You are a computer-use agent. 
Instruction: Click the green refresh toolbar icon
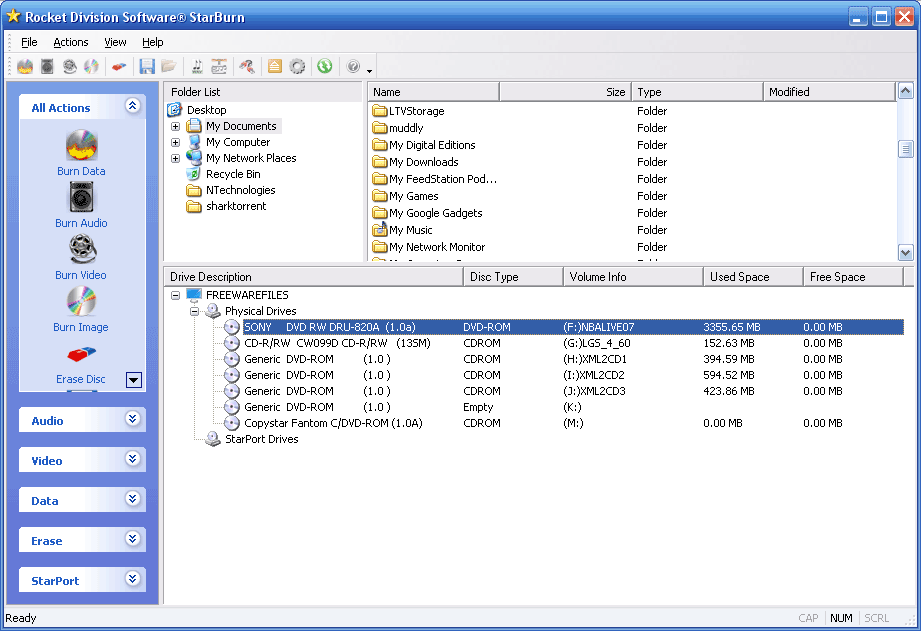click(x=325, y=66)
